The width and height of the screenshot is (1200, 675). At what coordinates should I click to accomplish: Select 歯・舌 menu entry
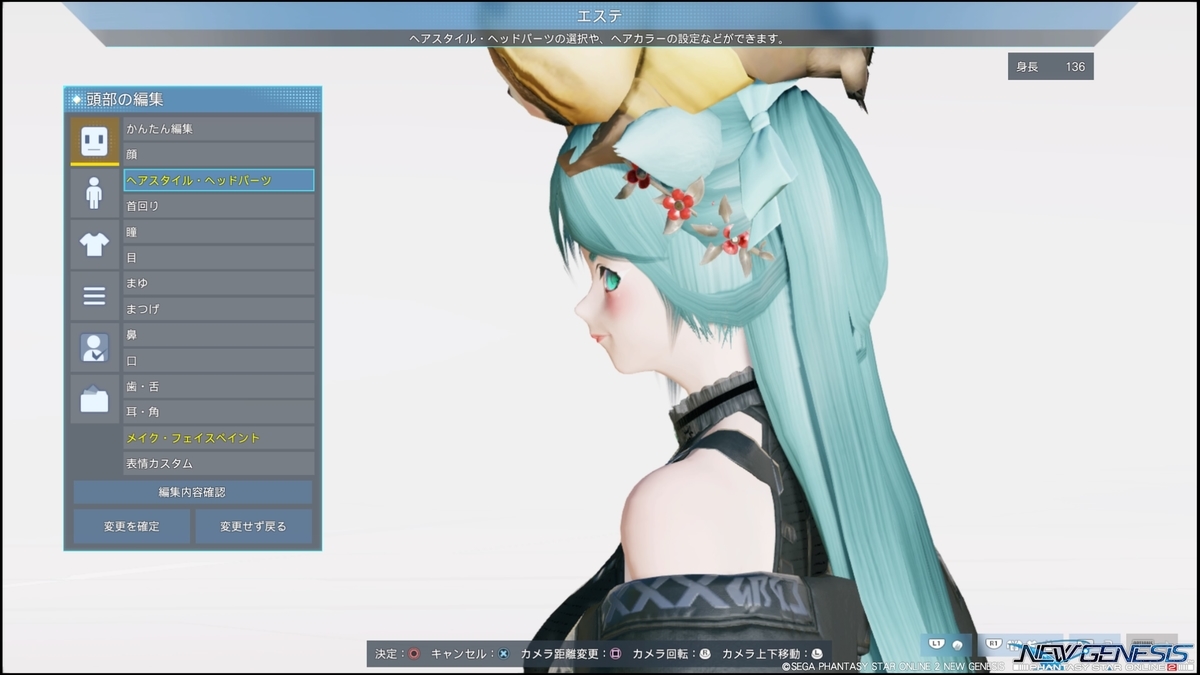click(x=218, y=386)
